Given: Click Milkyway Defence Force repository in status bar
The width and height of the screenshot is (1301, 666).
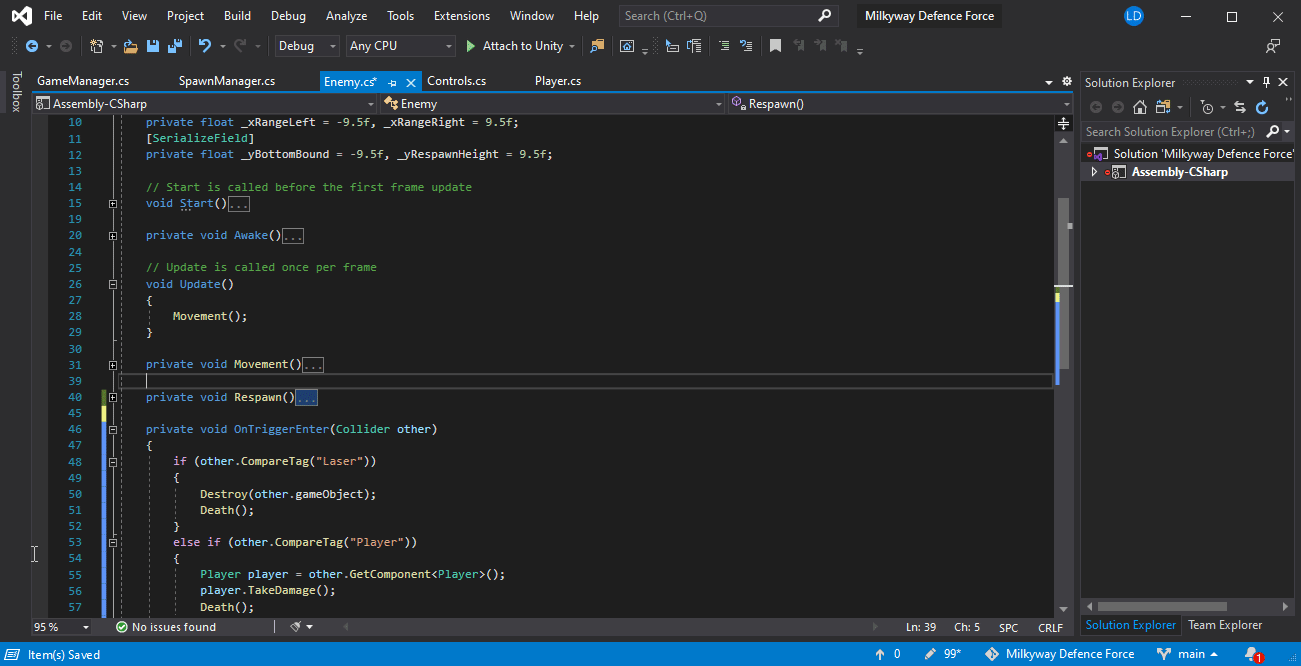Looking at the screenshot, I should (1059, 654).
